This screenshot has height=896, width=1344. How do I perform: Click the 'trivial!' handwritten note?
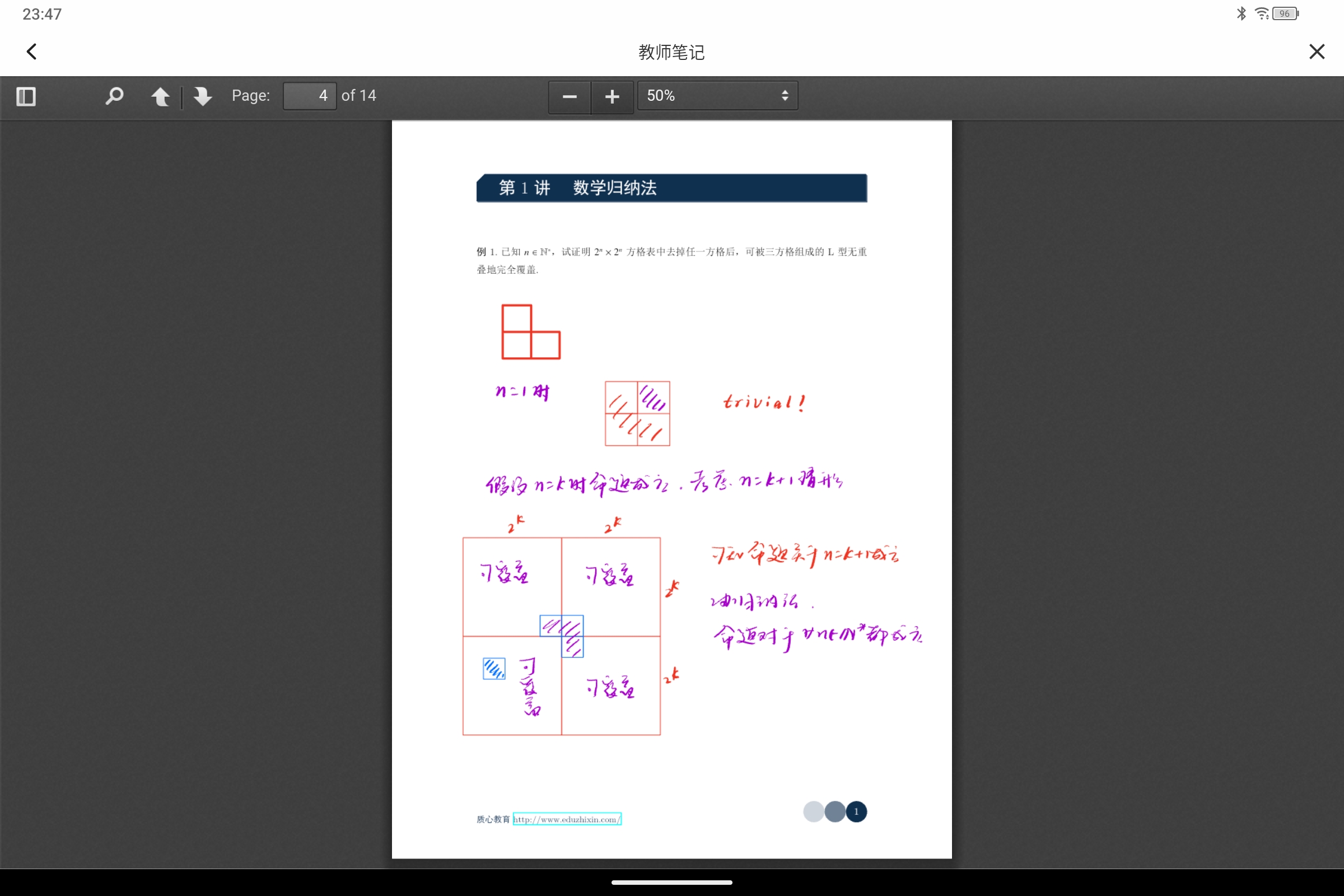click(764, 402)
